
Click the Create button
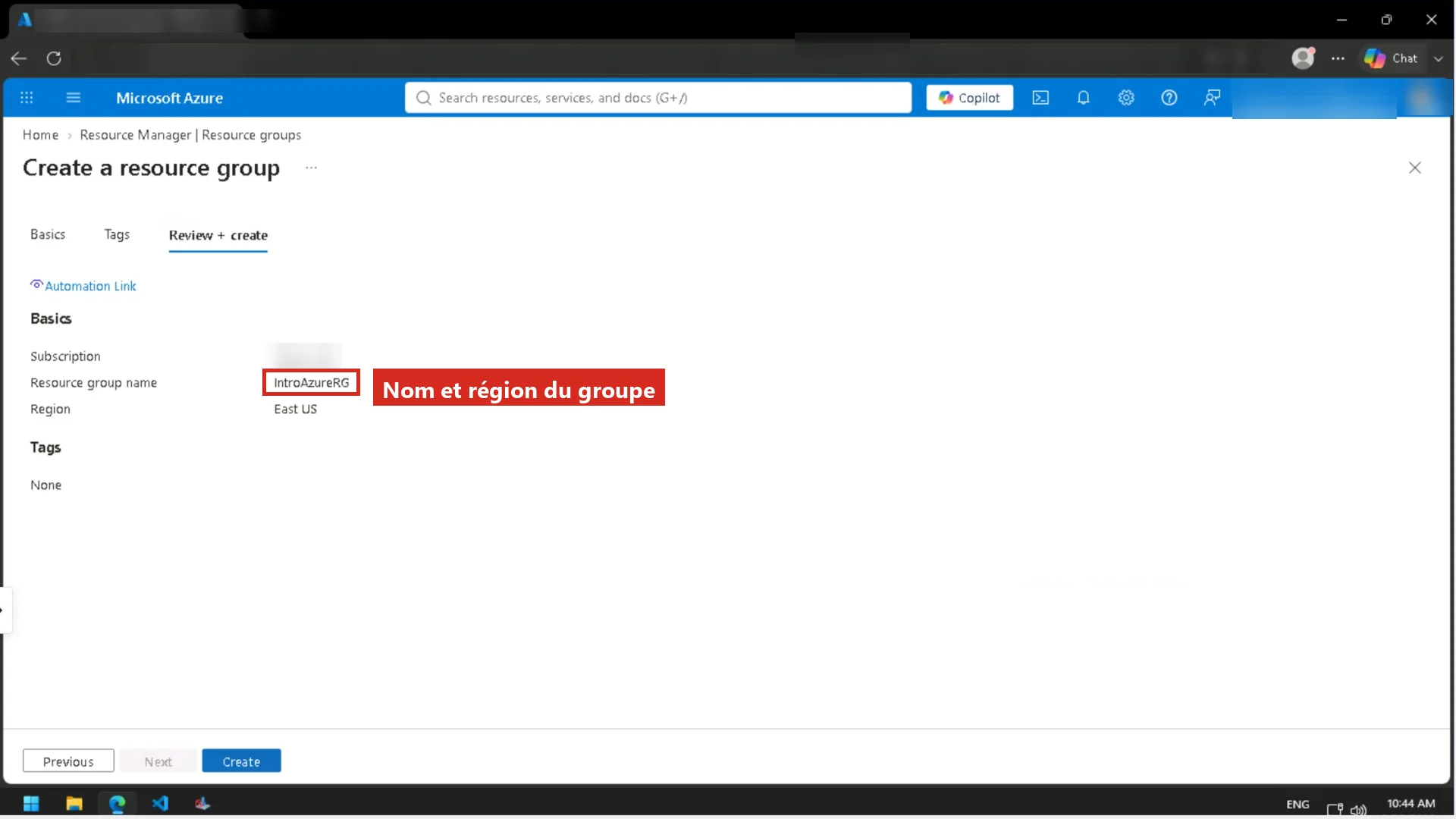pyautogui.click(x=241, y=761)
